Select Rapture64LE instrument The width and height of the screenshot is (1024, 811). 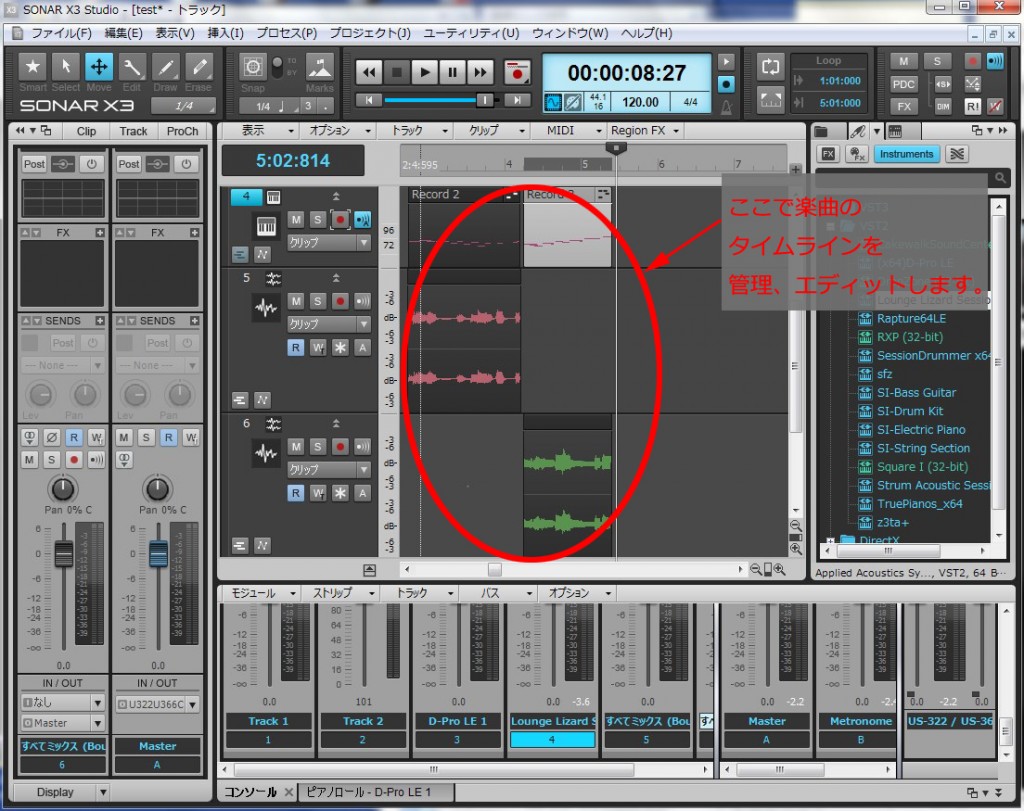coord(911,319)
